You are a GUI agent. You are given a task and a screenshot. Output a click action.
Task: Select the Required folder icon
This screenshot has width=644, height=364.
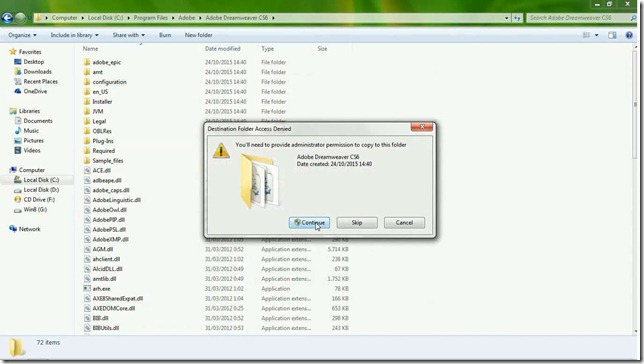click(87, 151)
